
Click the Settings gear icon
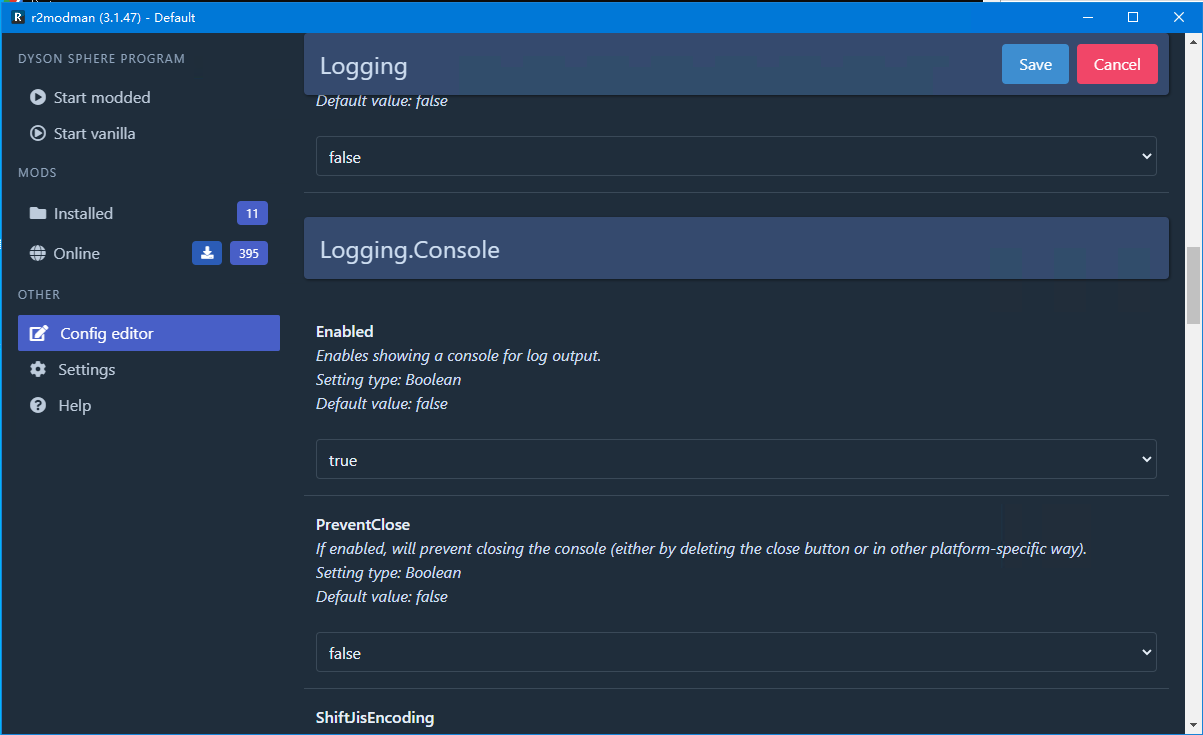[38, 369]
